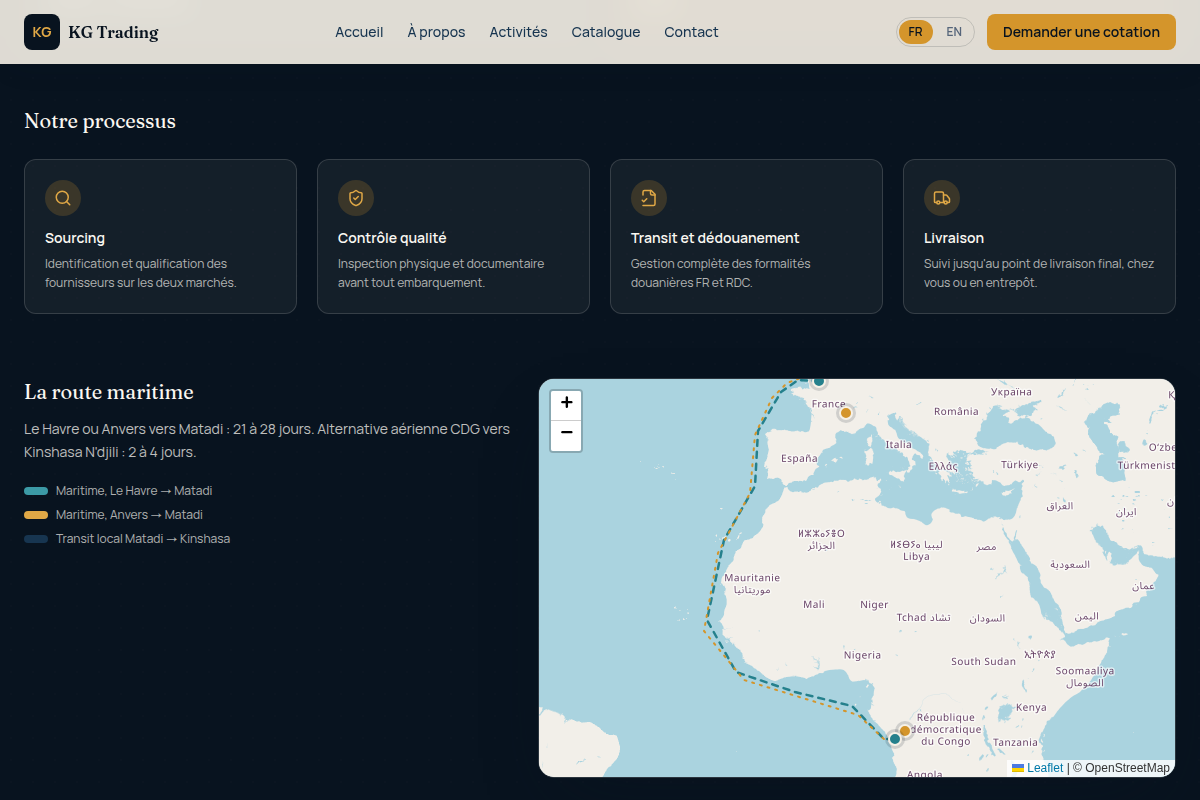This screenshot has height=800, width=1200.
Task: Click the Sourcing magnifier icon
Action: (63, 198)
